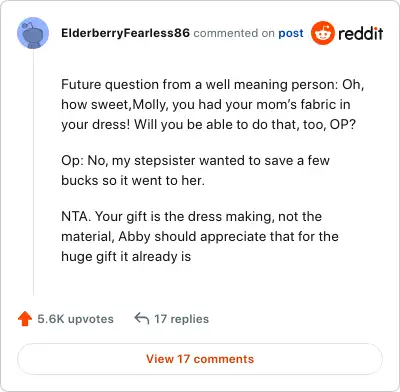Click the 'how sweet,Molly' sentence line
The height and width of the screenshot is (392, 400).
point(206,104)
